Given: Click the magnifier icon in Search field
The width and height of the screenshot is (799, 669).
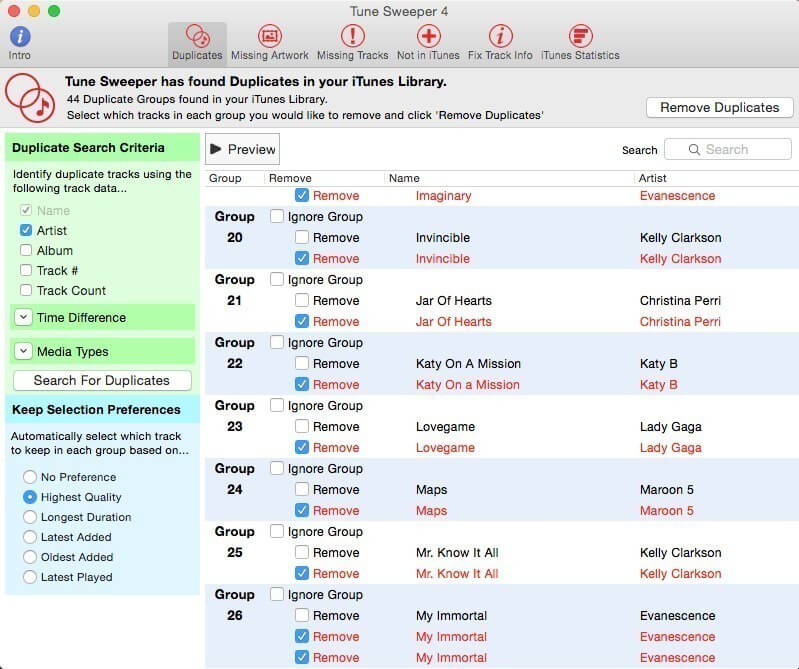Looking at the screenshot, I should 693,150.
